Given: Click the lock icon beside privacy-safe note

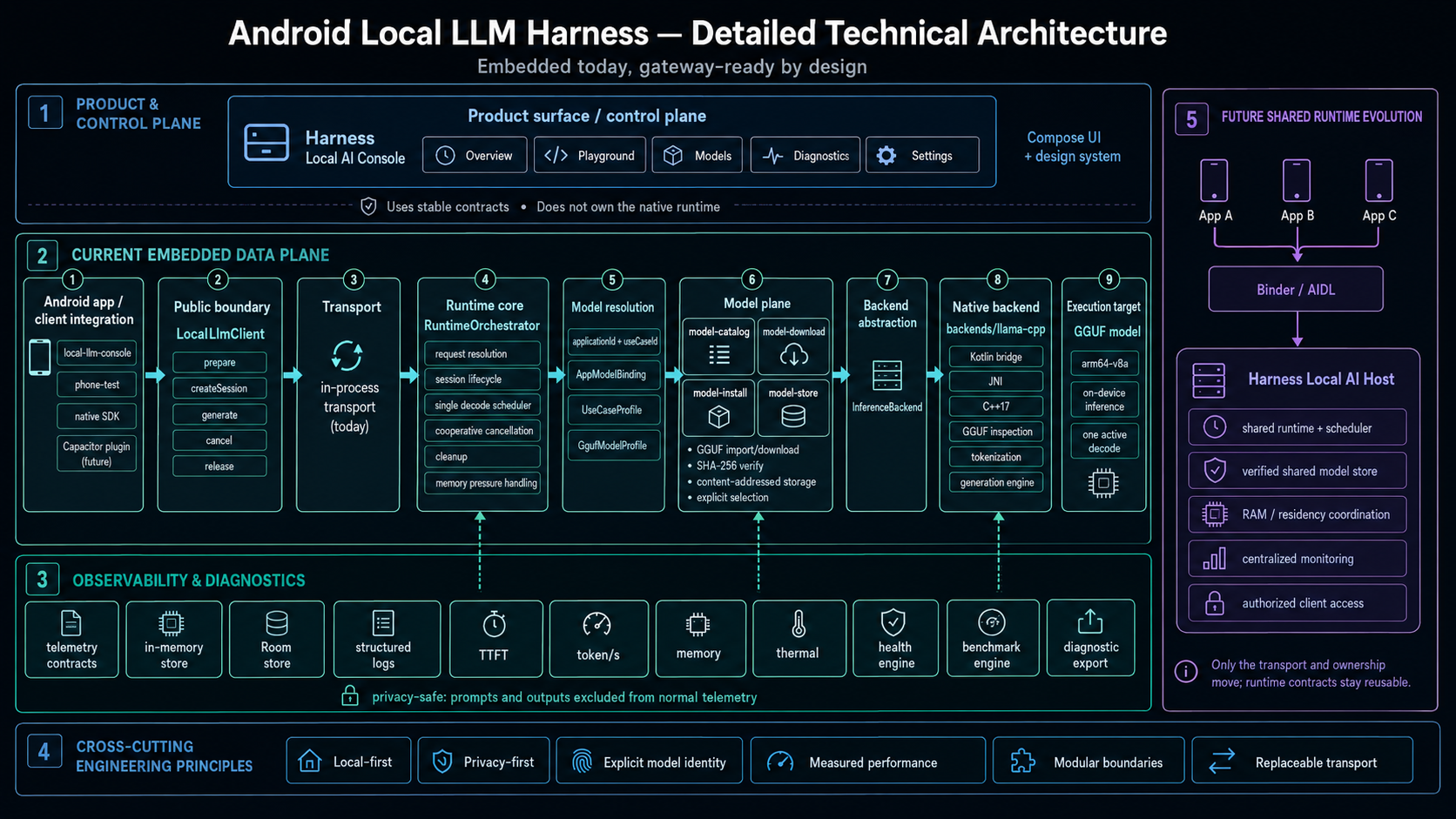Looking at the screenshot, I should click(x=350, y=695).
